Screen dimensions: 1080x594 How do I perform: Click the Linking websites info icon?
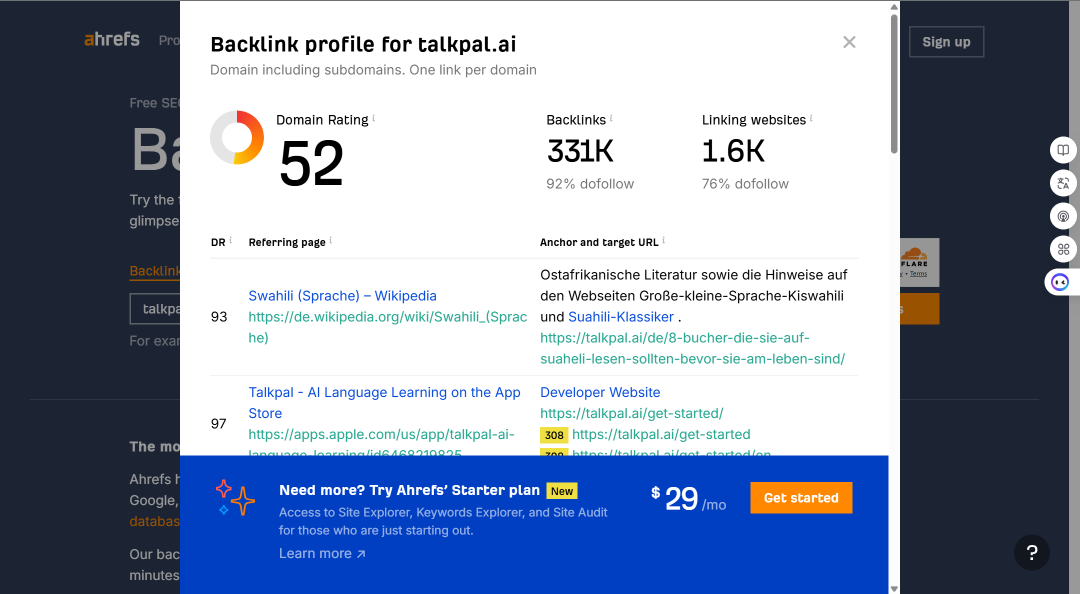pyautogui.click(x=811, y=118)
